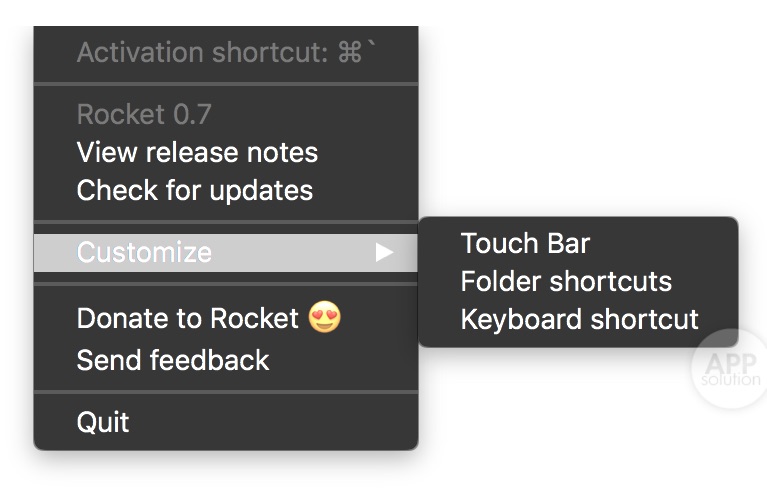Click the Rocket 0.7 version label

(144, 114)
